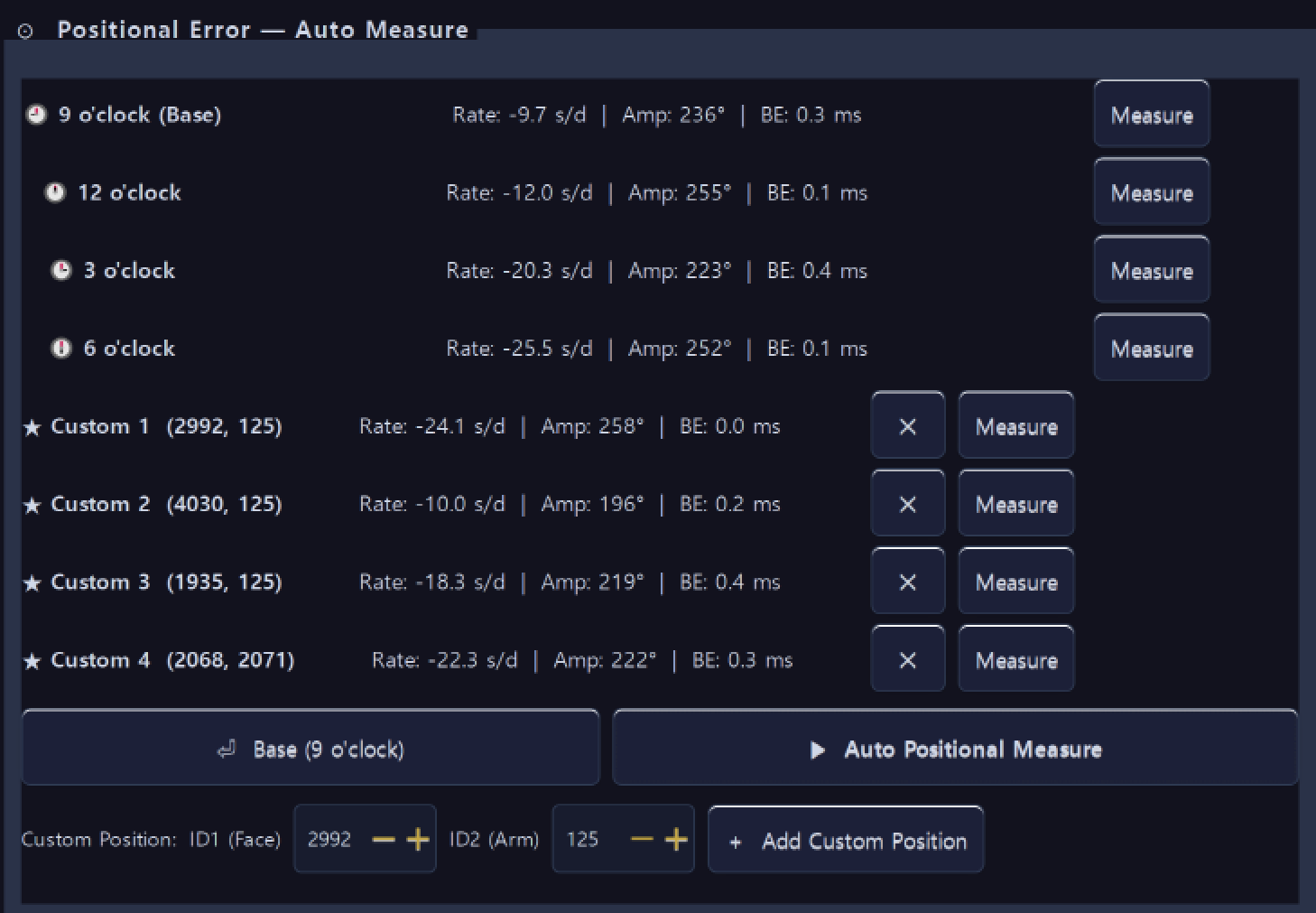Measure the 9 o'clock base position
This screenshot has width=1316, height=913.
coord(1151,115)
